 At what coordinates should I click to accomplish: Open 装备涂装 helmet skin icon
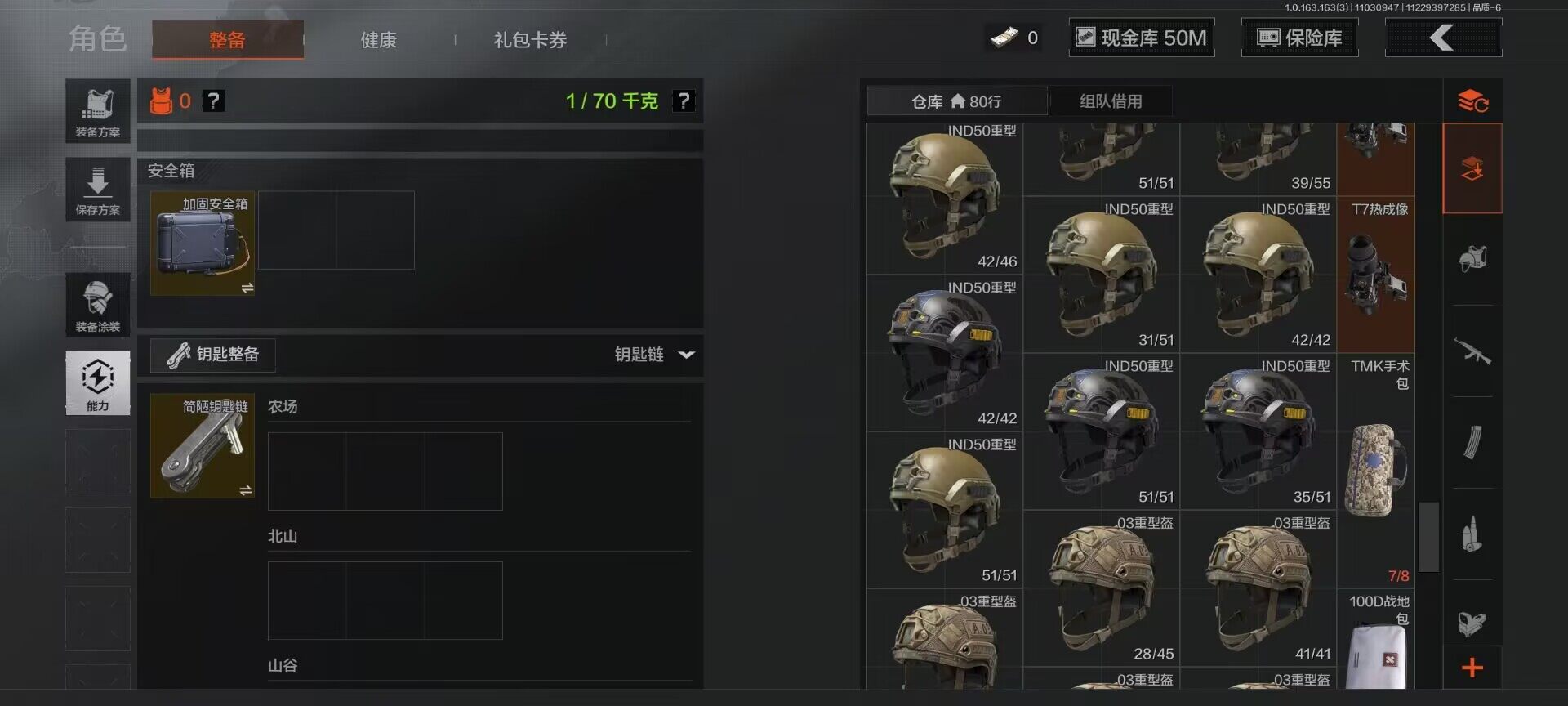pyautogui.click(x=98, y=305)
